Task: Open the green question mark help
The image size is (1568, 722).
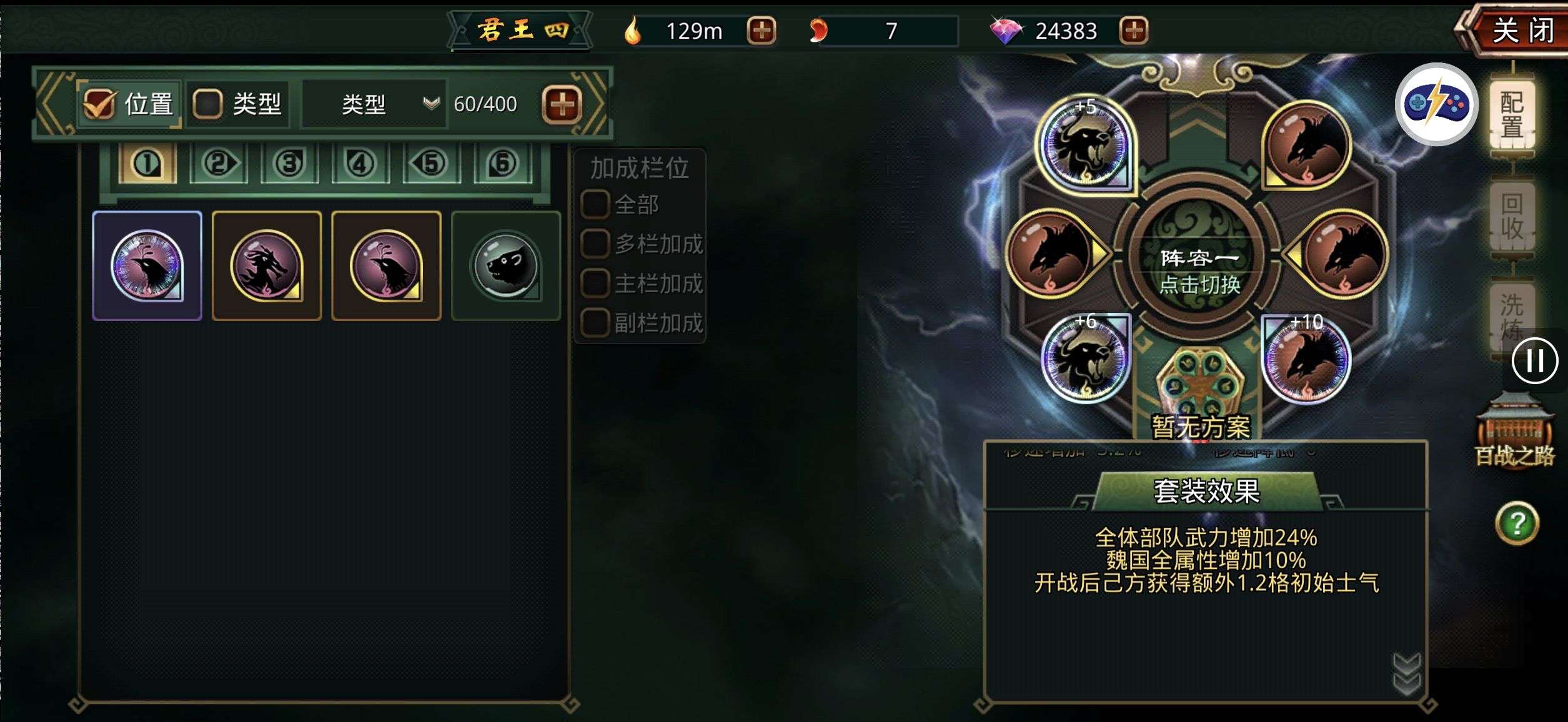Action: click(x=1517, y=523)
